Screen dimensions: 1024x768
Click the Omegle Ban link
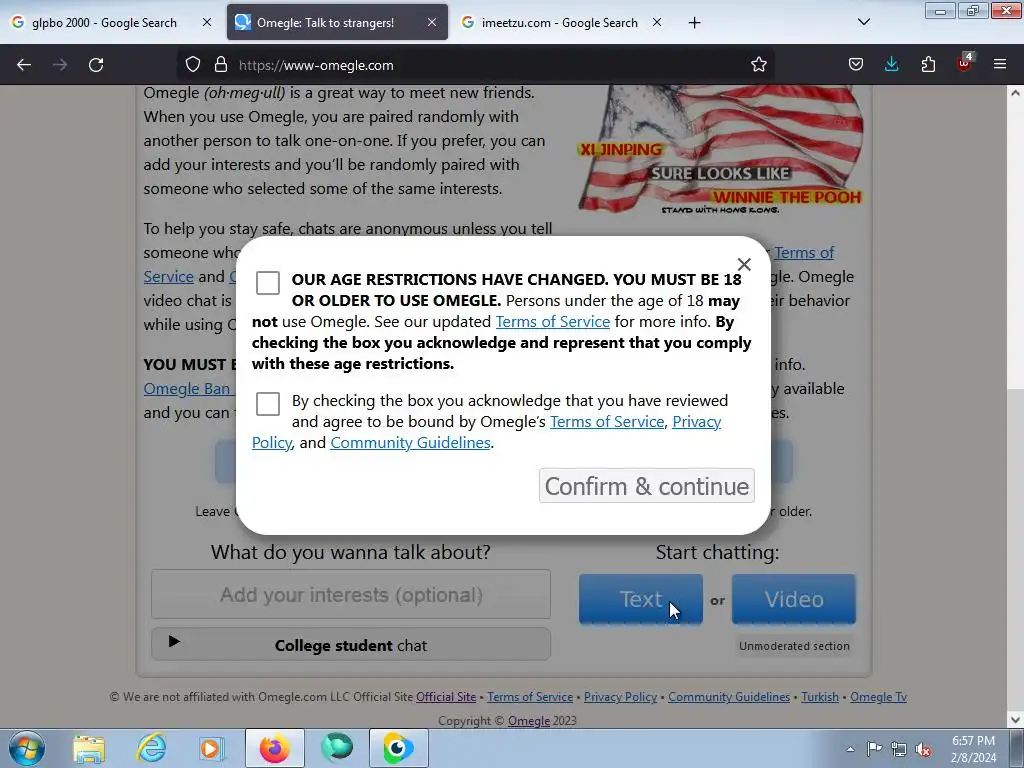tap(187, 389)
